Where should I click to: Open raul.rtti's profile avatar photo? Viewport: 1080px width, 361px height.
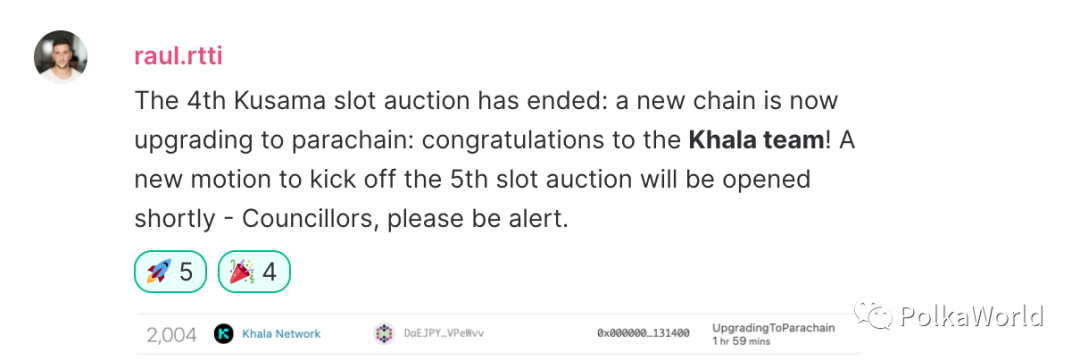click(61, 56)
